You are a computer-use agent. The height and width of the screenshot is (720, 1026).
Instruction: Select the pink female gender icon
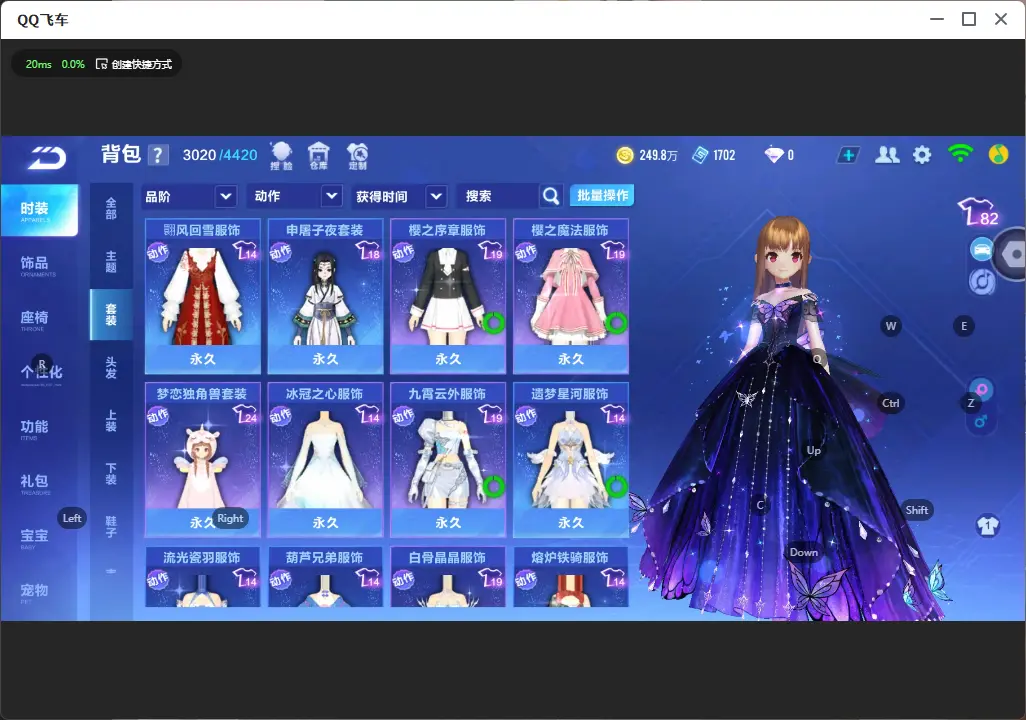pos(982,390)
